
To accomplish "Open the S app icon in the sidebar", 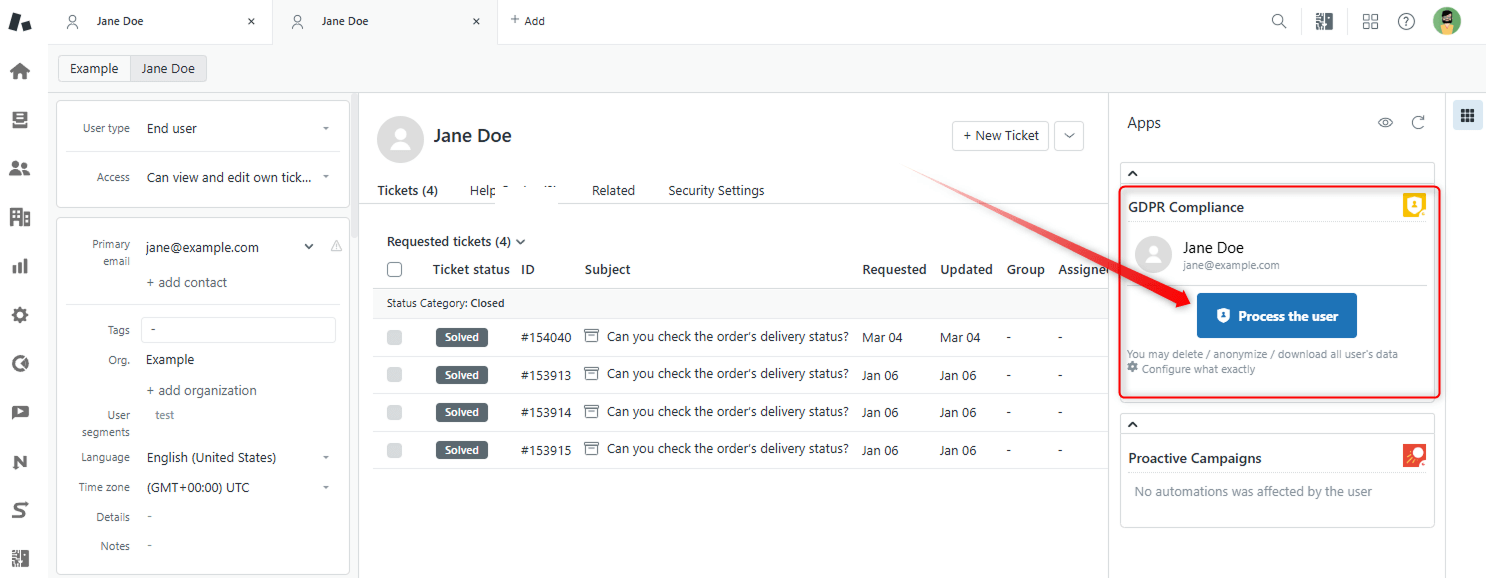I will [20, 510].
